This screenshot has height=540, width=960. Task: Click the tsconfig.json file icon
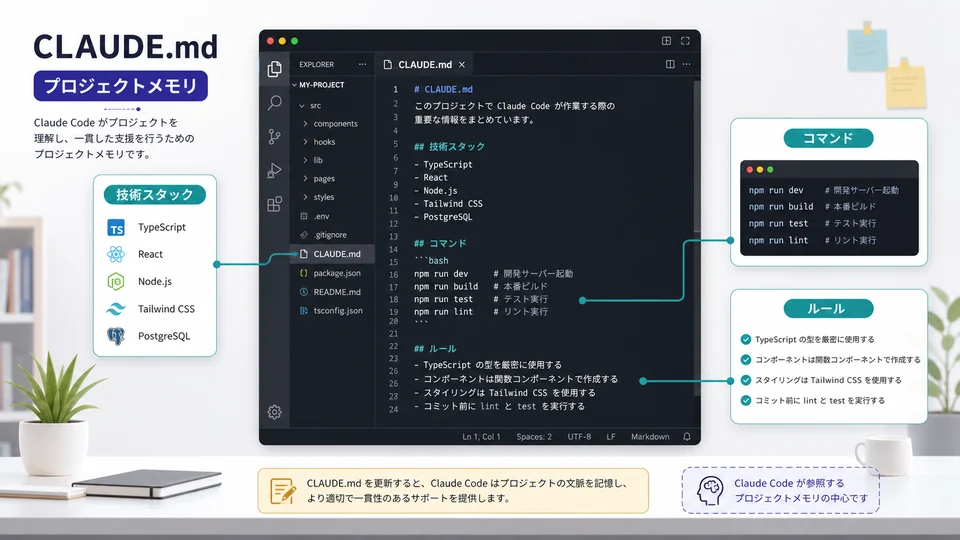[x=304, y=310]
